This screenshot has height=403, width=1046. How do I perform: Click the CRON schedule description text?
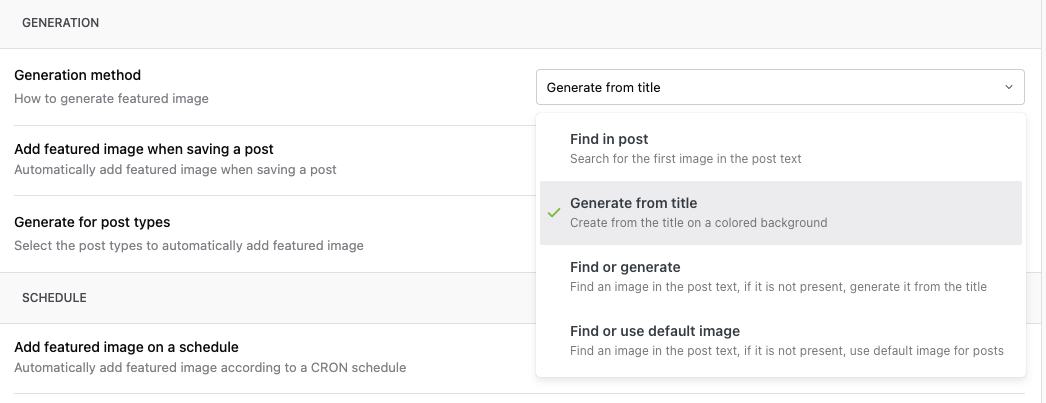click(210, 367)
